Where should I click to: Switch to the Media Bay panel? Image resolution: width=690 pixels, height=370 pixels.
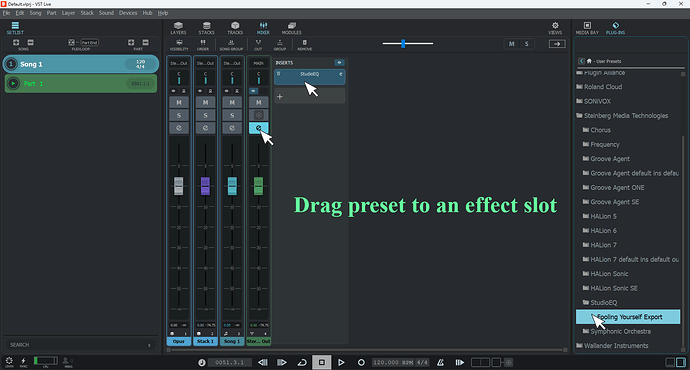(x=587, y=28)
